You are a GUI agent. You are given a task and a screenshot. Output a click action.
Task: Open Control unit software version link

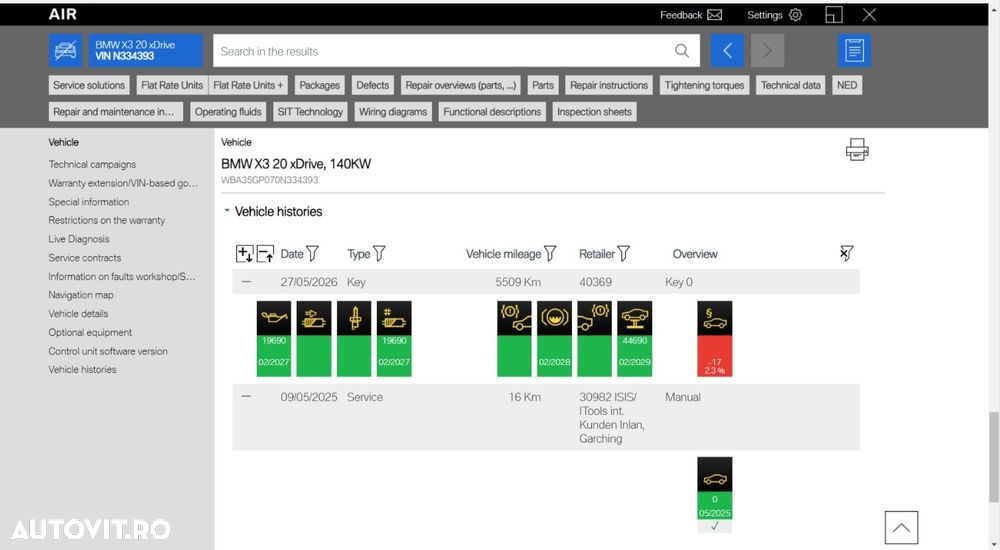(108, 351)
